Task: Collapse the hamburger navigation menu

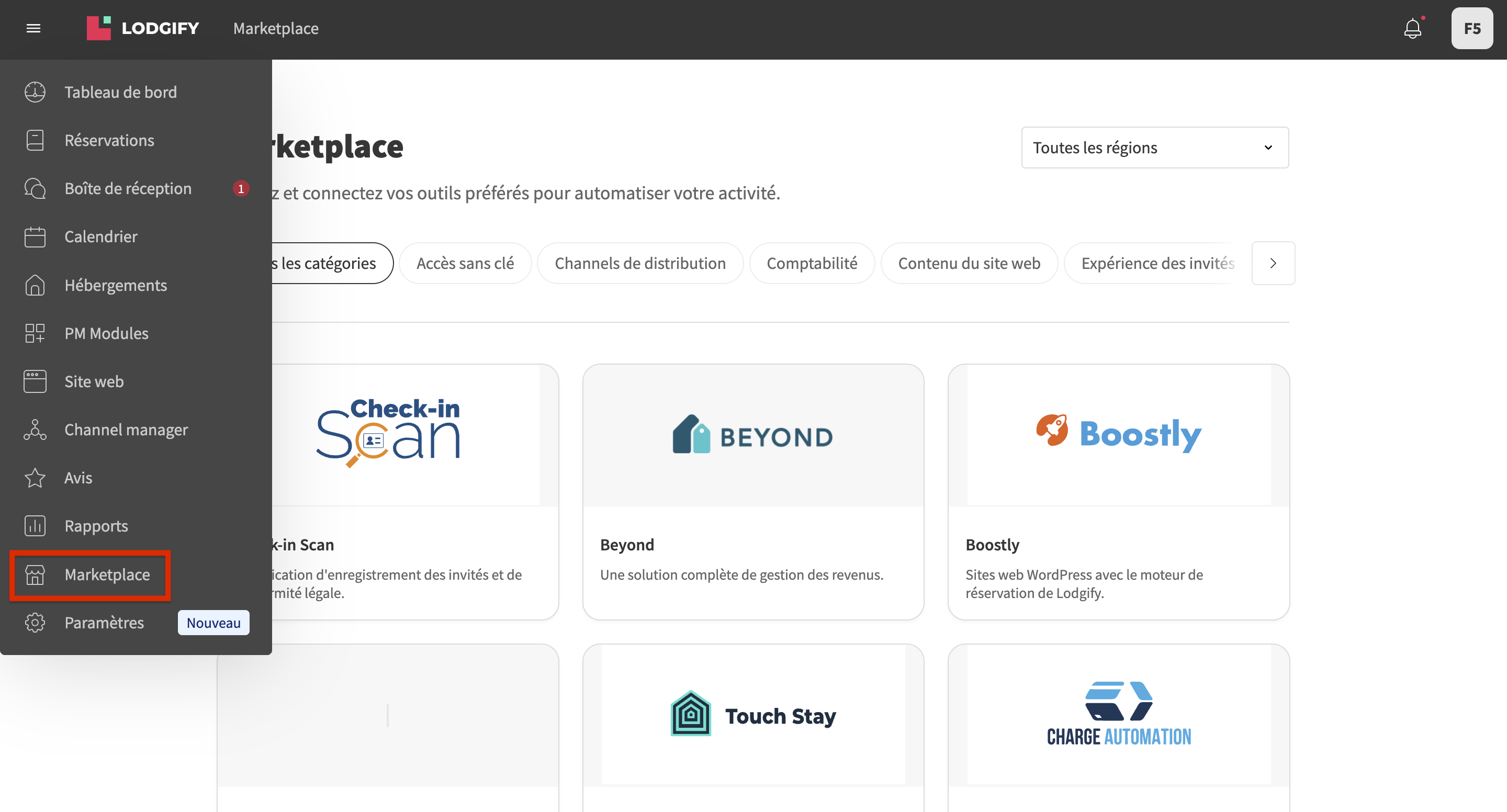Action: (x=33, y=28)
